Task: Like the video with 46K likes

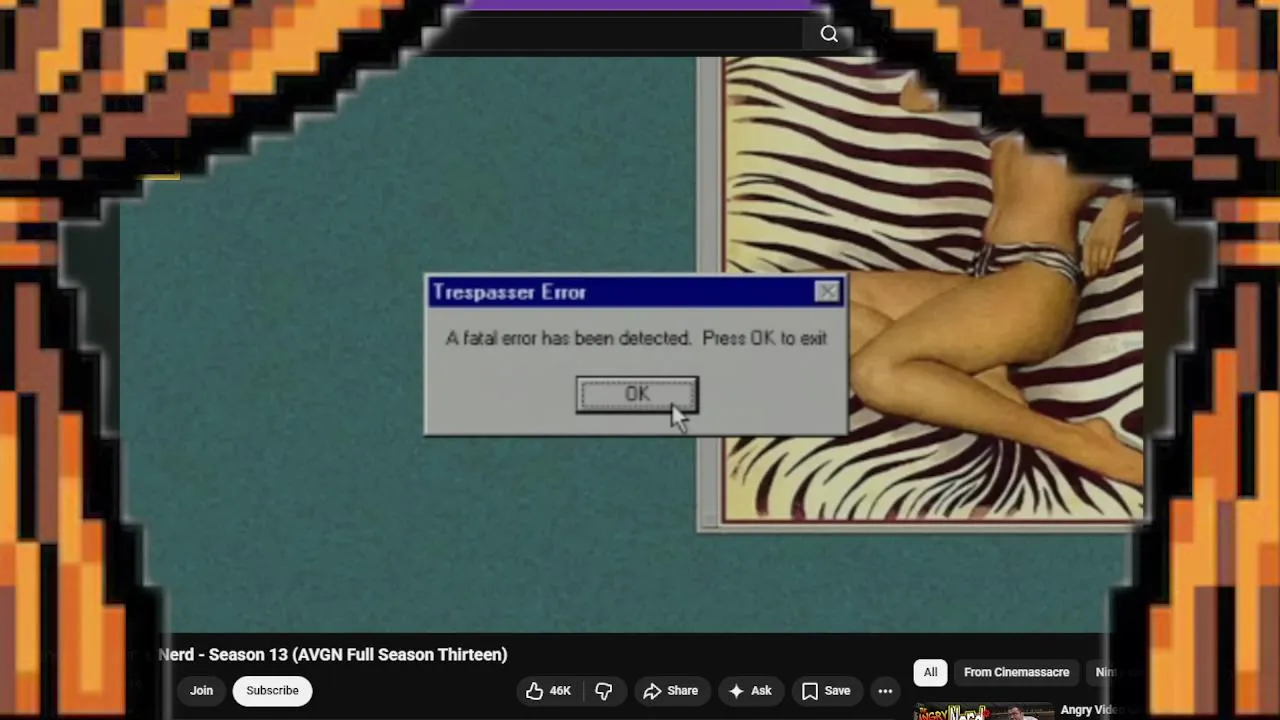Action: pyautogui.click(x=548, y=690)
